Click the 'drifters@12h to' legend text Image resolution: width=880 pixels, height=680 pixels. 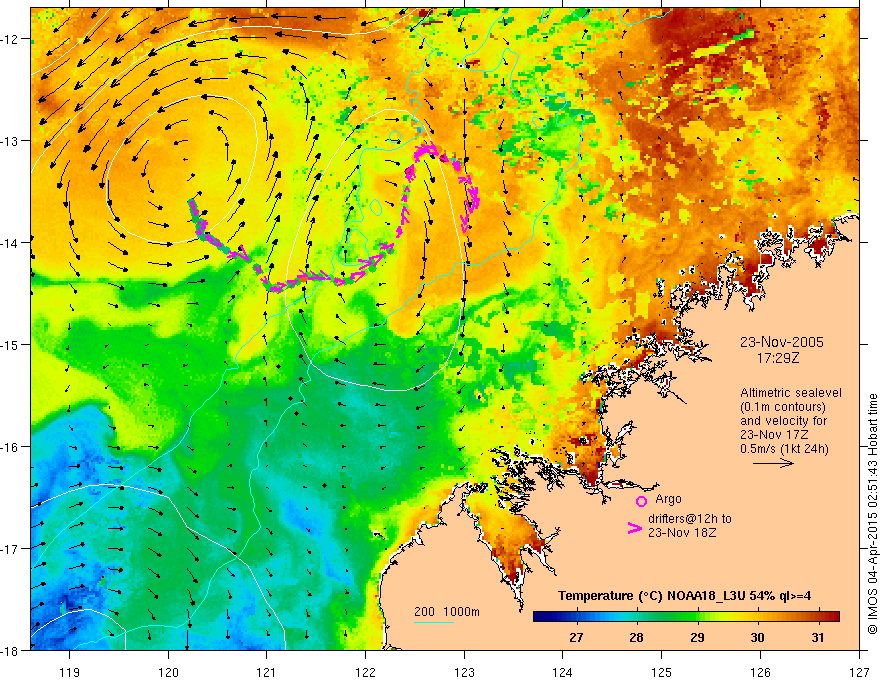(x=690, y=519)
